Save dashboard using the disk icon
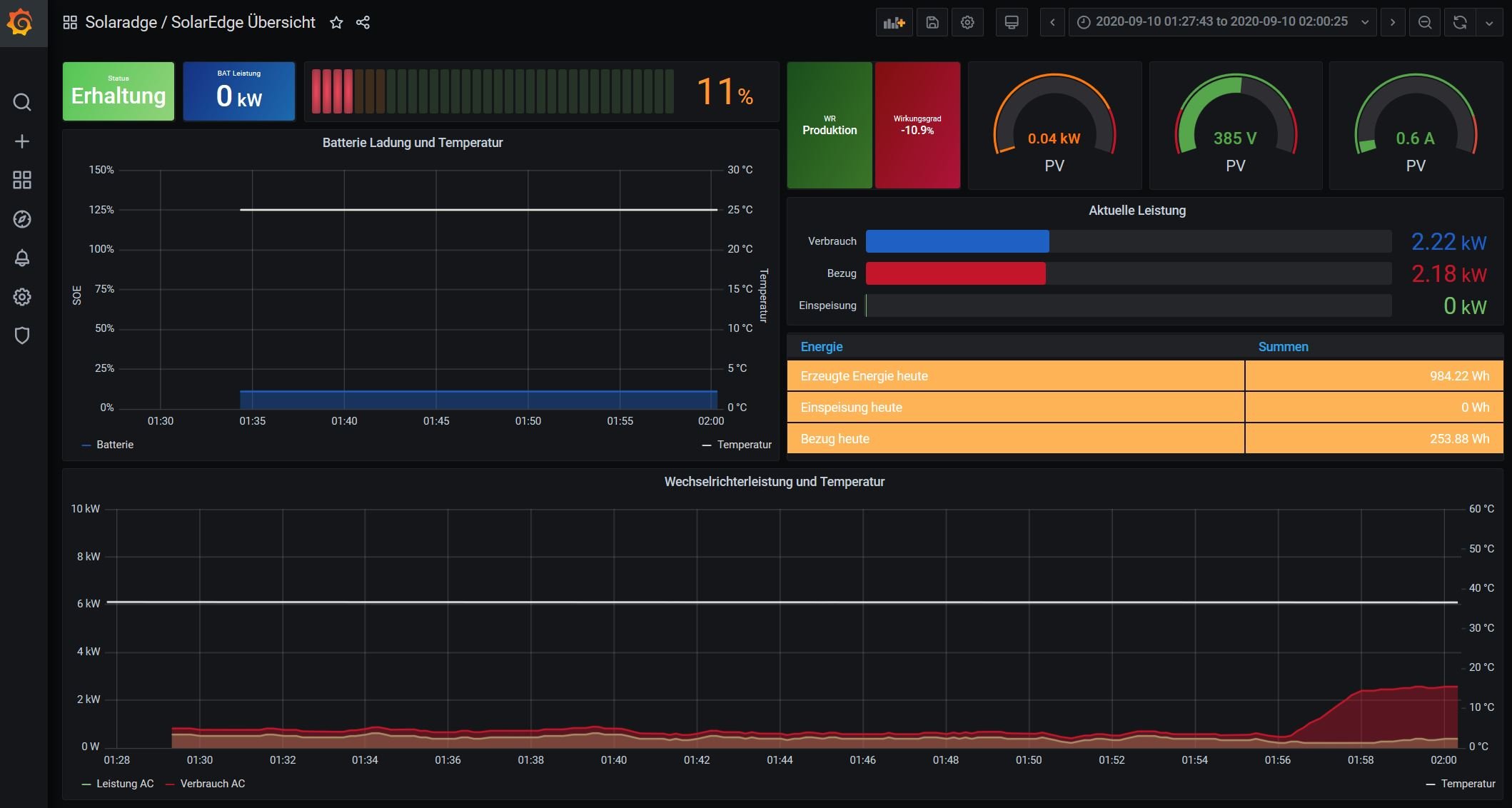1512x808 pixels. (932, 23)
